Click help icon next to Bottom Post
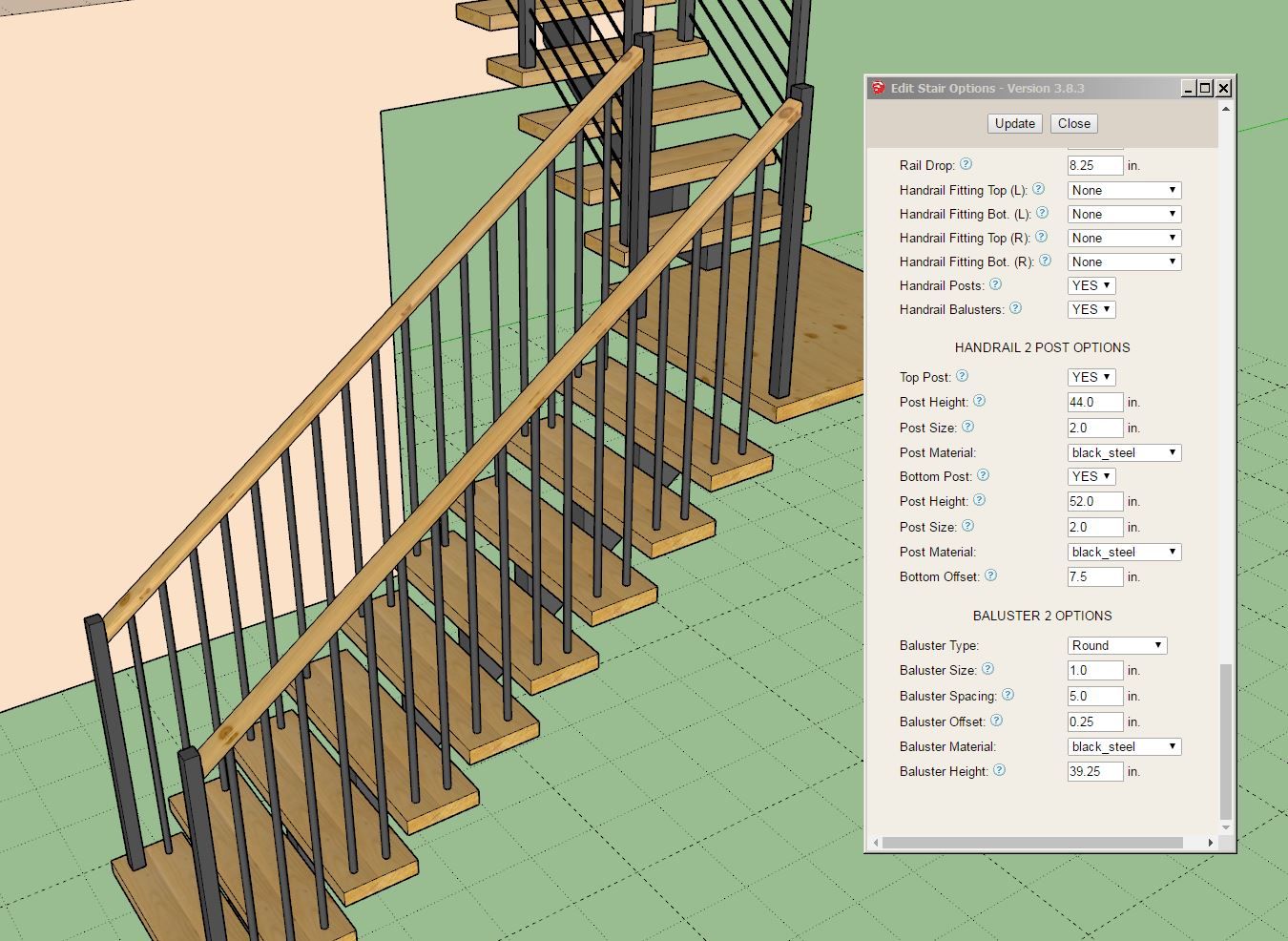This screenshot has width=1288, height=941. coord(983,475)
